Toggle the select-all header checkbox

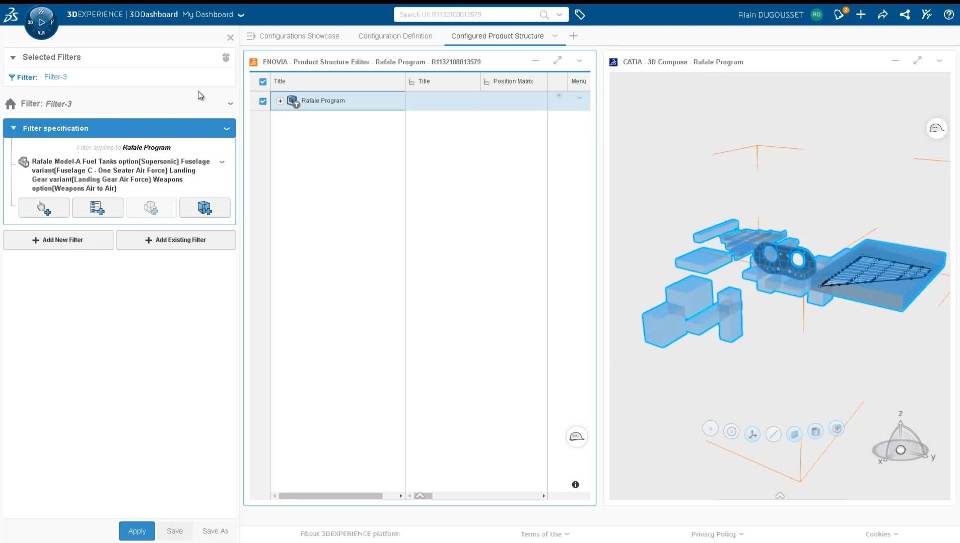click(x=263, y=81)
